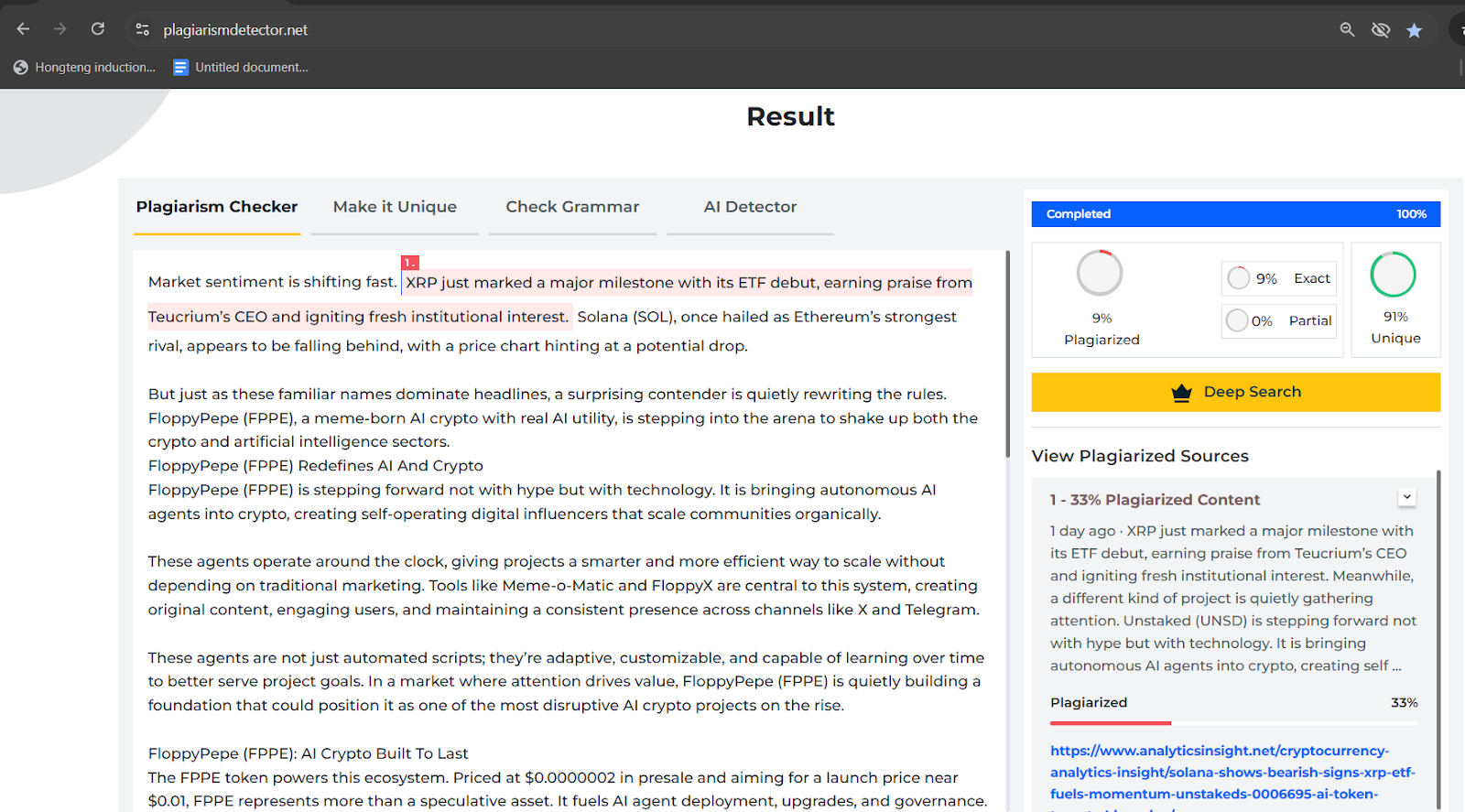
Task: Click the 0% Partial match indicator
Action: click(1278, 320)
